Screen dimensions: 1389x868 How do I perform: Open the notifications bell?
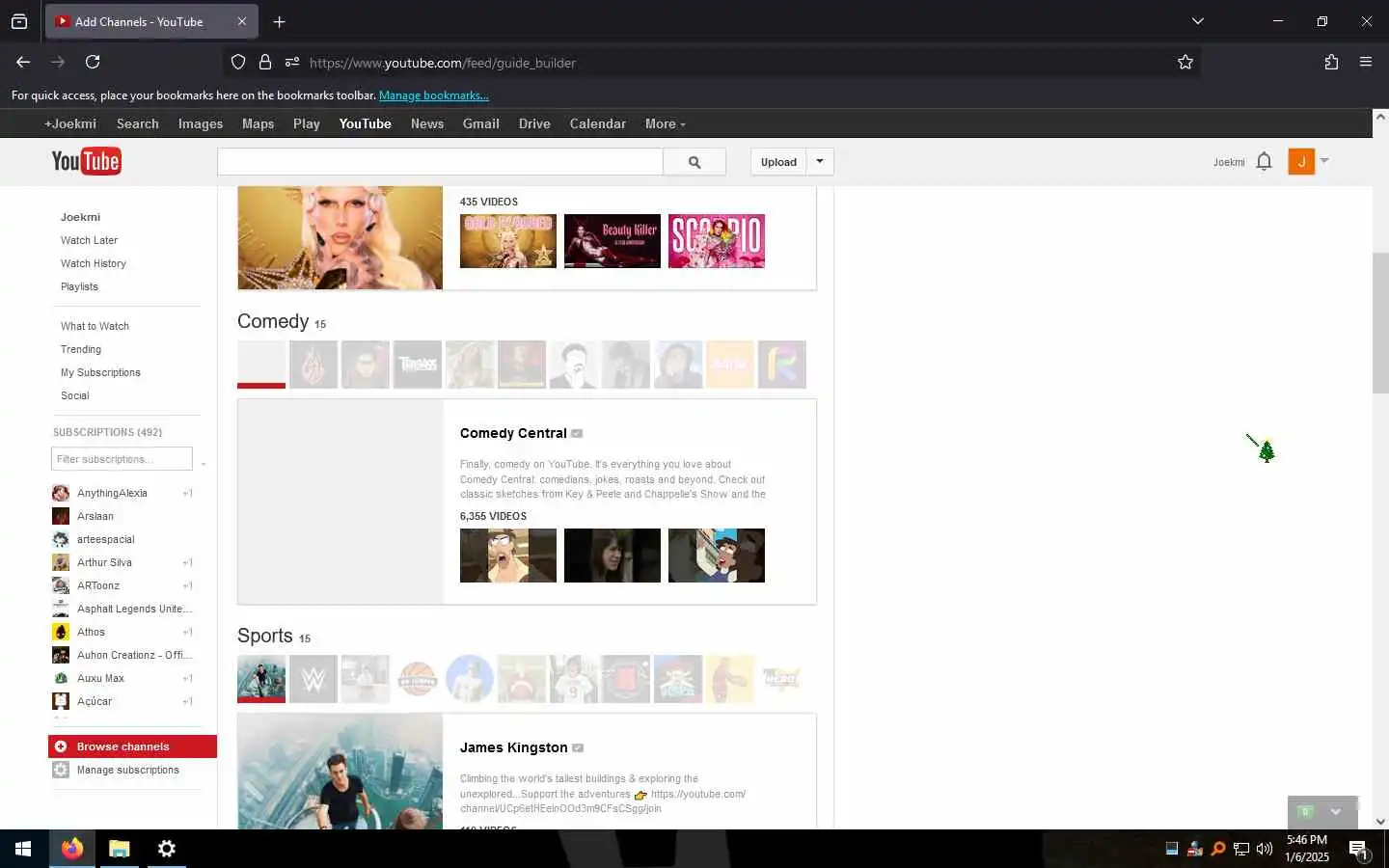pyautogui.click(x=1264, y=162)
